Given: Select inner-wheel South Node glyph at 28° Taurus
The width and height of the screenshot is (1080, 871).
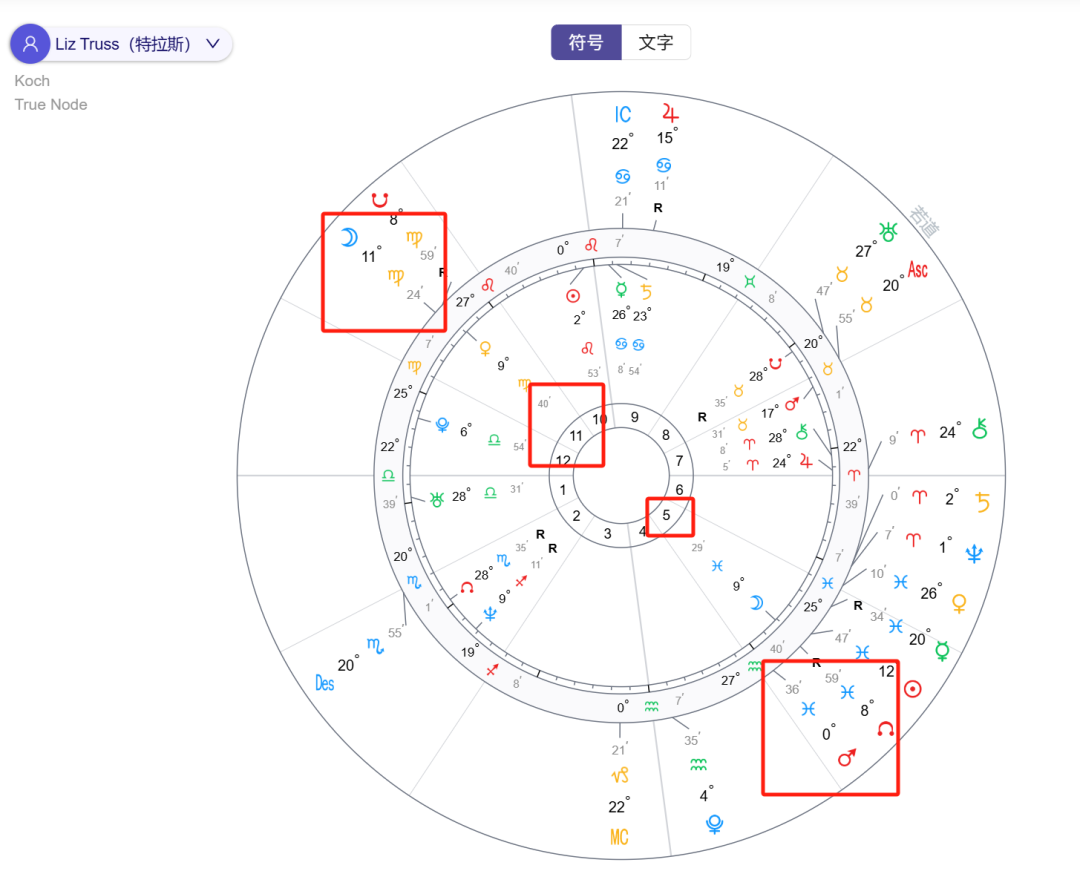Looking at the screenshot, I should [776, 363].
